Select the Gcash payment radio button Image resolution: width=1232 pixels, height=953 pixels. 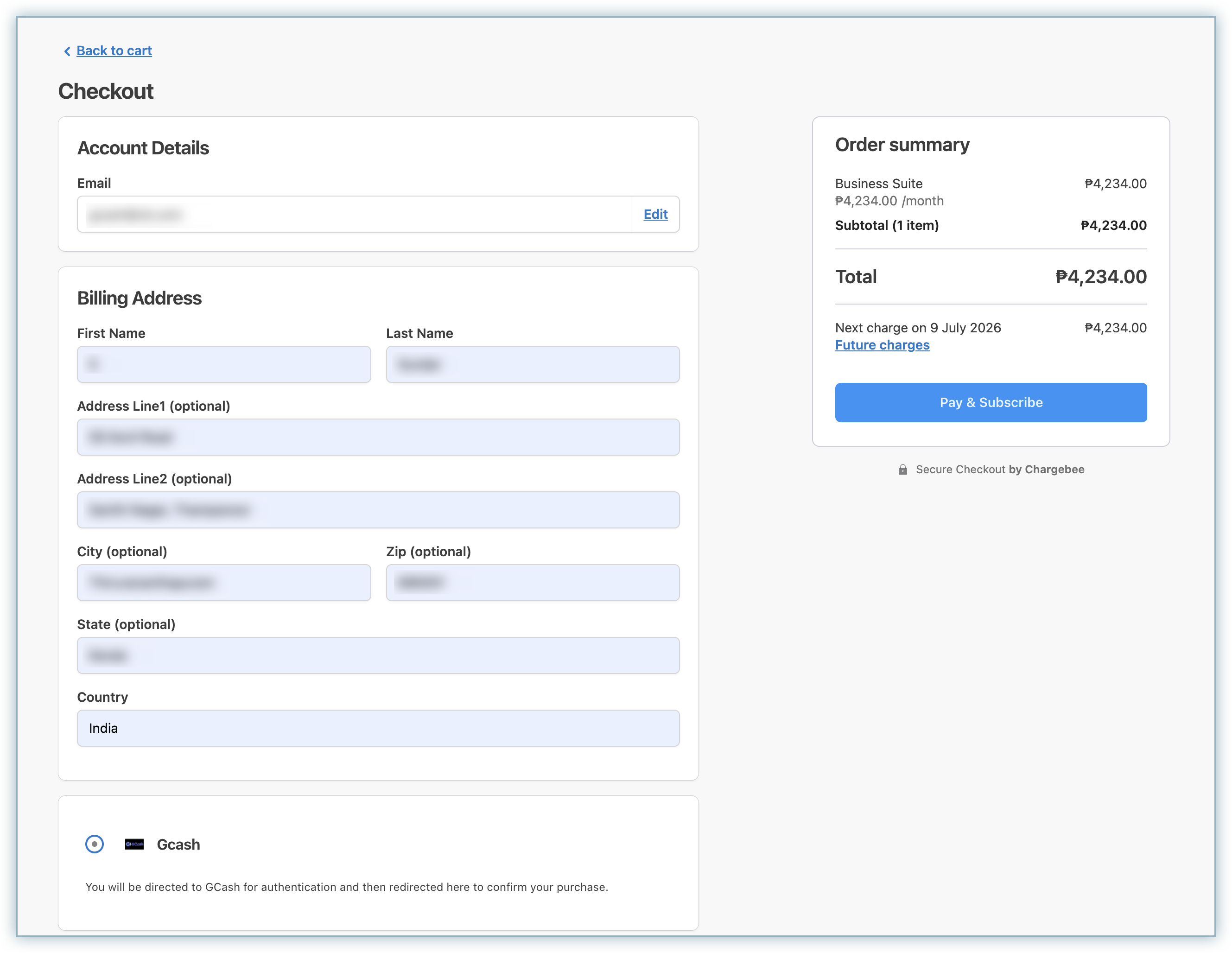[x=94, y=845]
